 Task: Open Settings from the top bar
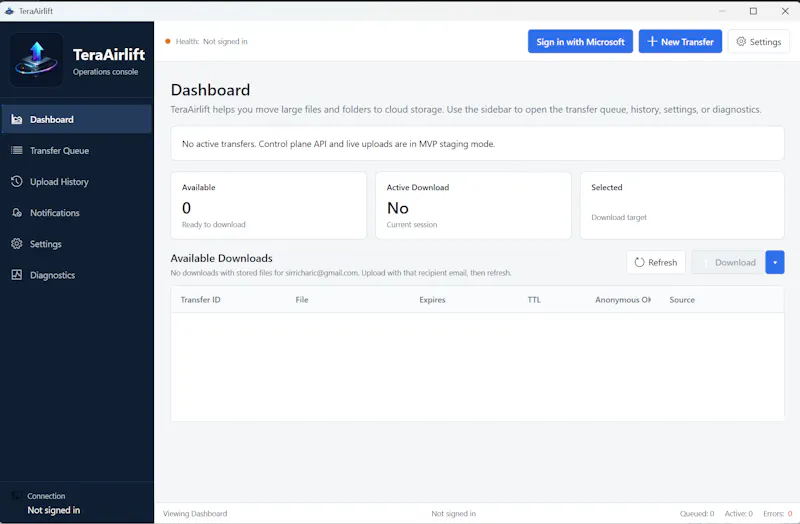tap(759, 41)
